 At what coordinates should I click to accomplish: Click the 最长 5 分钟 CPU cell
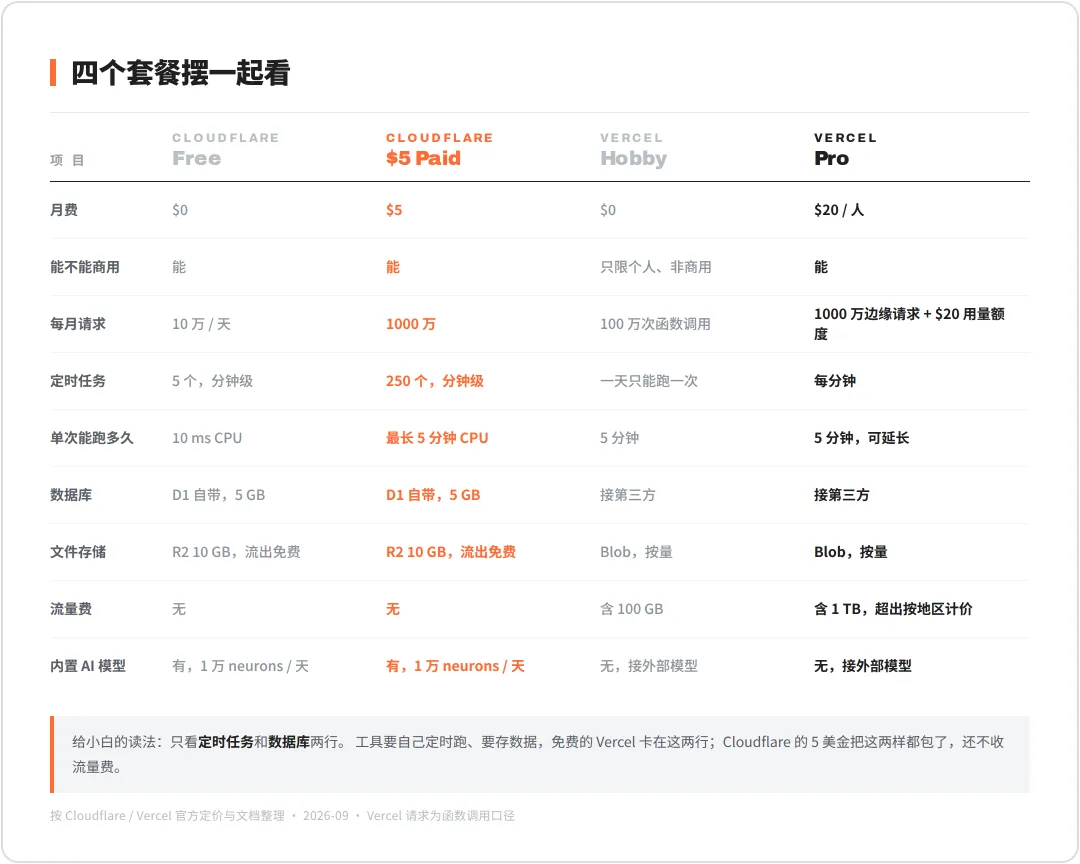click(x=437, y=438)
